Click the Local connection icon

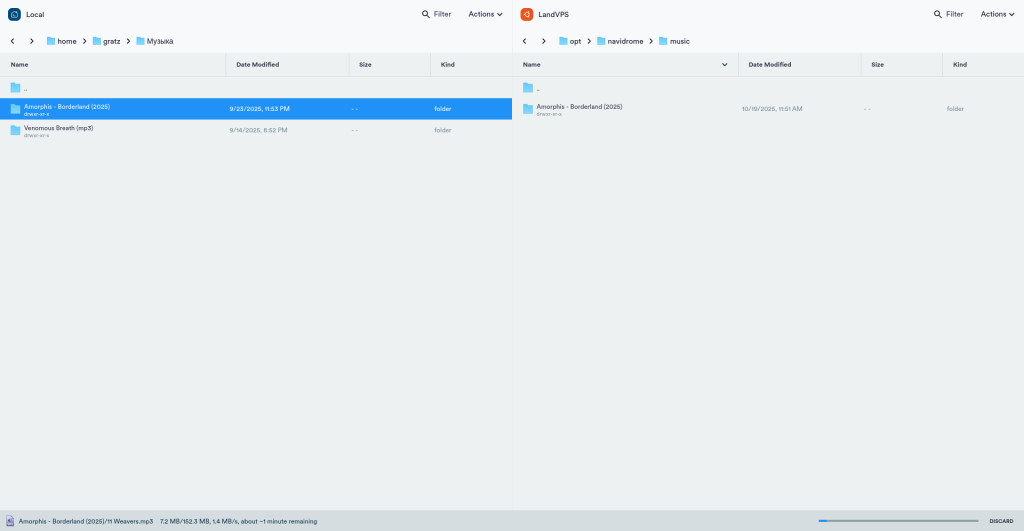coord(15,14)
